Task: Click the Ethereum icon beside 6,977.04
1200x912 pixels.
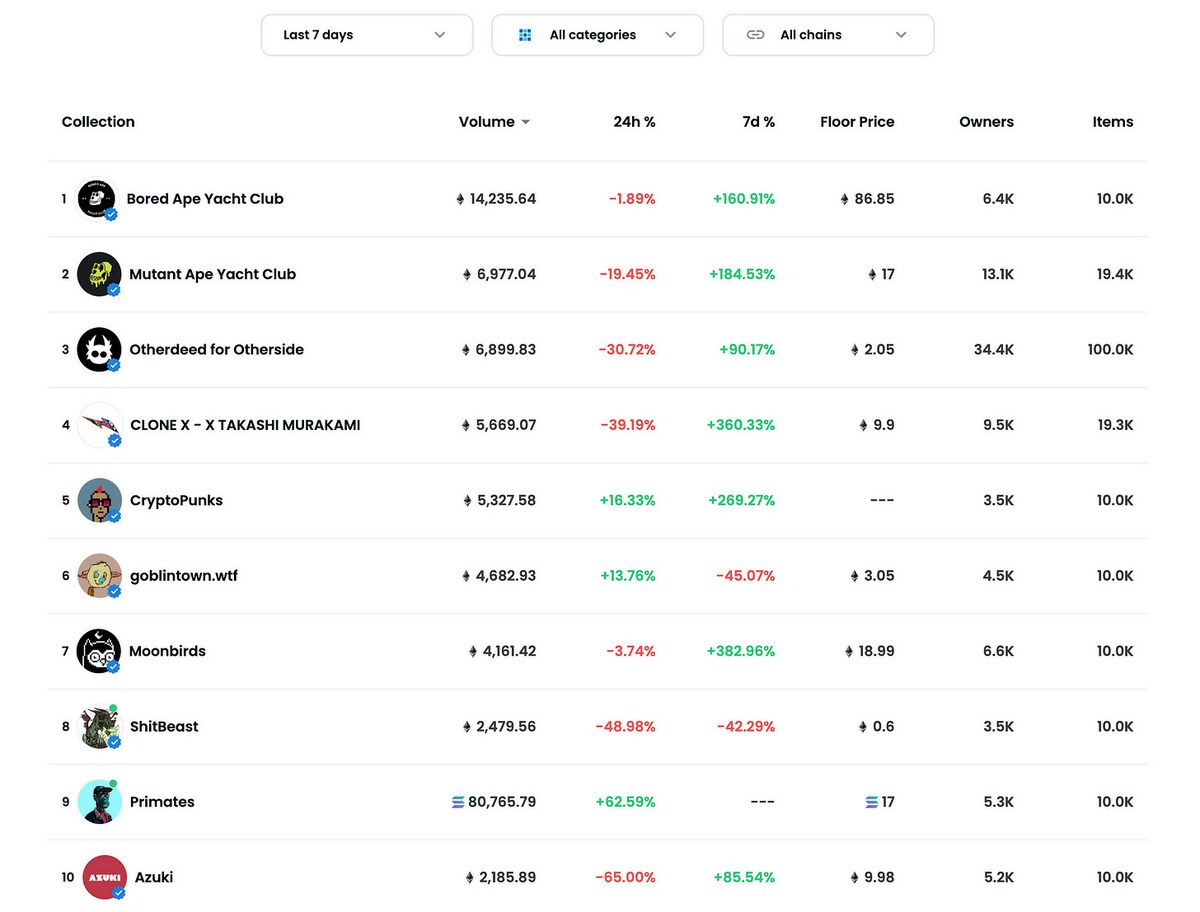Action: coord(466,275)
